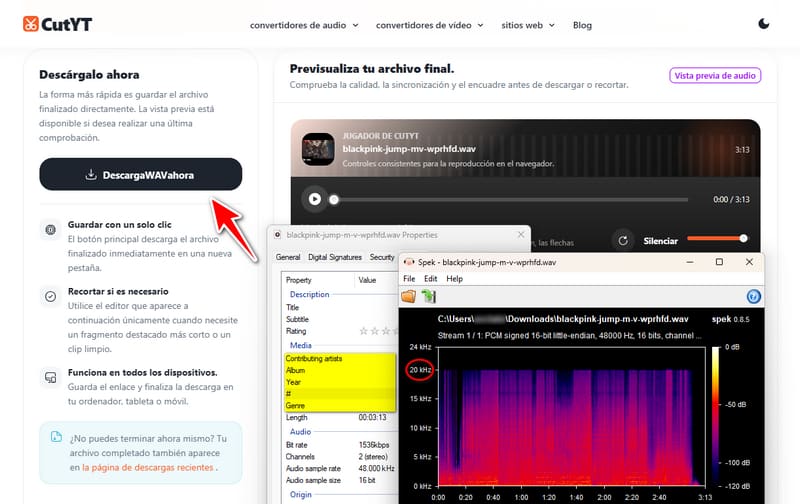The height and width of the screenshot is (504, 800).
Task: Click Vista previa de audio button
Action: click(715, 75)
